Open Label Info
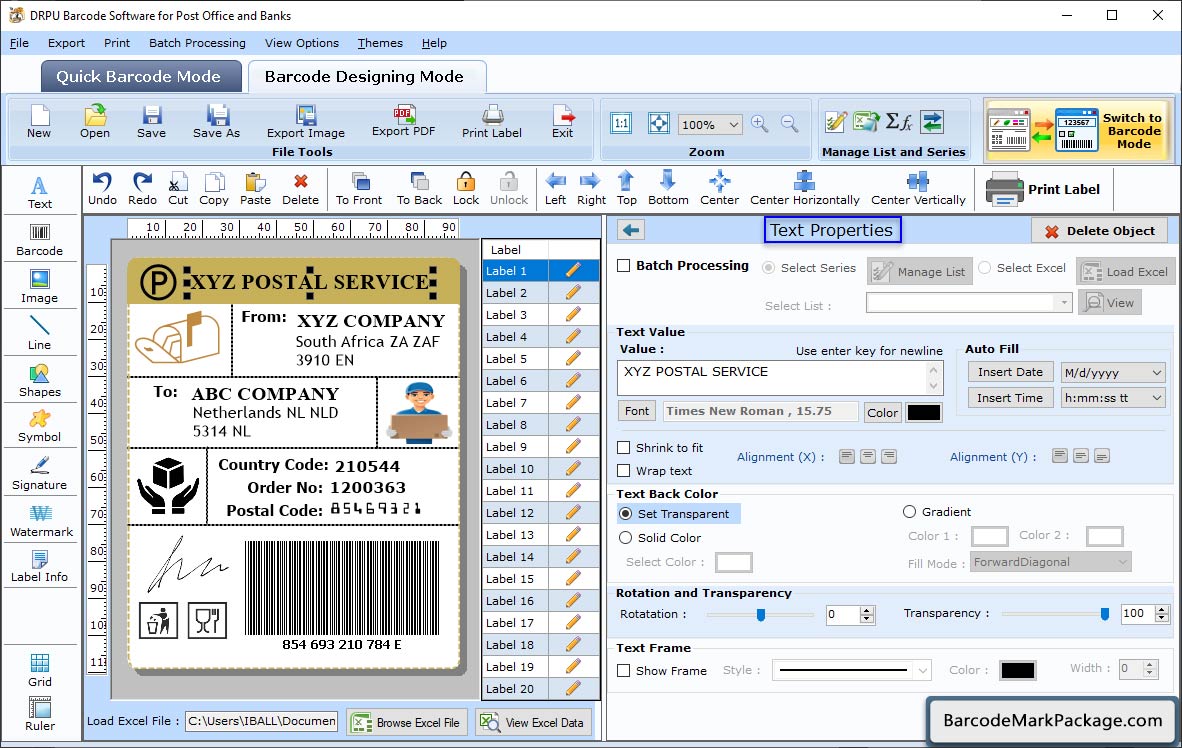1182x748 pixels. 39,566
